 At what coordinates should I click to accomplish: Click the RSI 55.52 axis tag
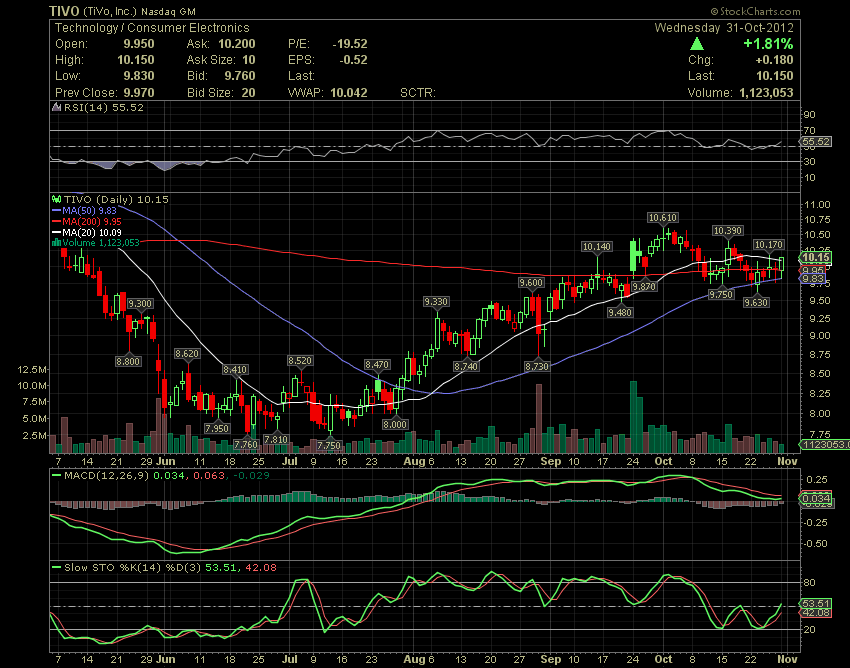[x=816, y=142]
